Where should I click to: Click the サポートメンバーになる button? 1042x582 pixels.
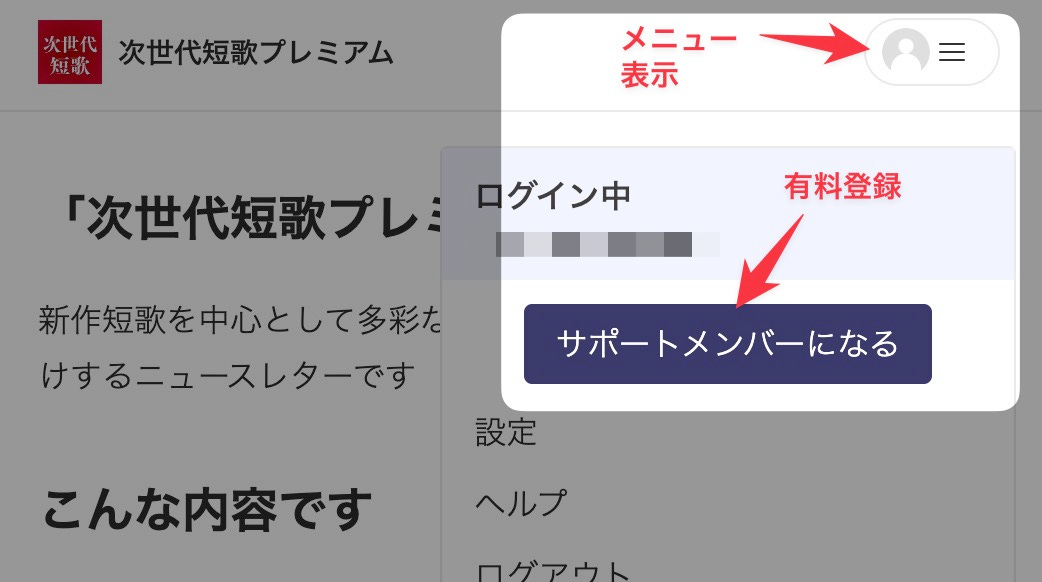728,343
